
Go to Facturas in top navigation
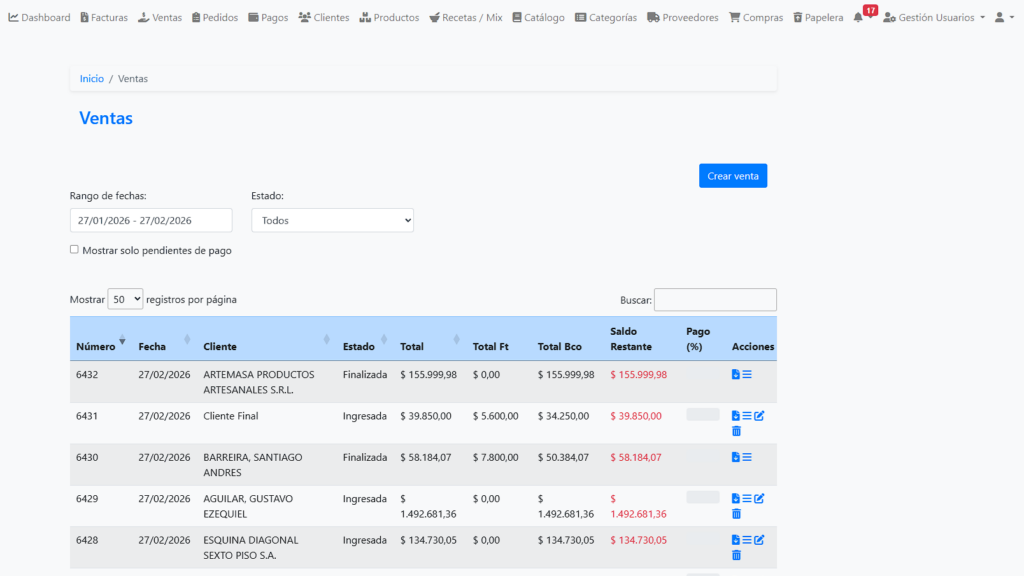pos(104,18)
